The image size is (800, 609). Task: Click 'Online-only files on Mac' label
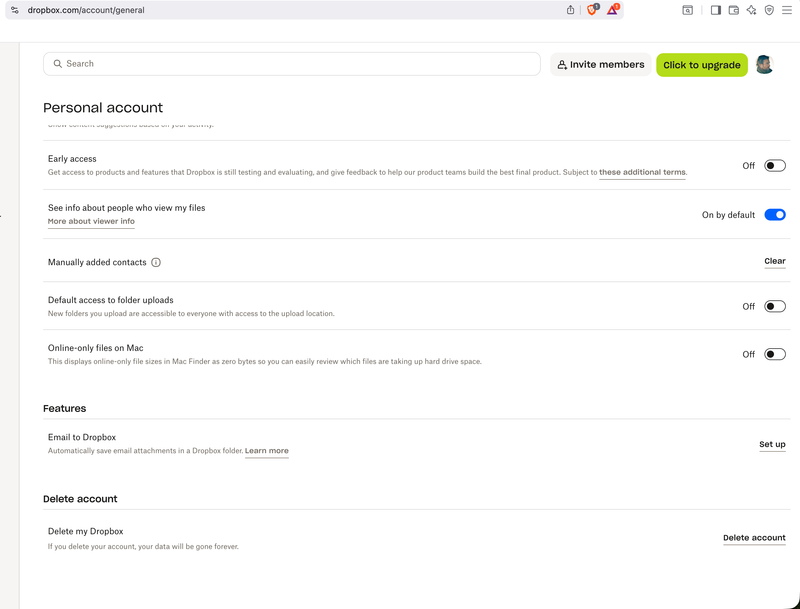[95, 348]
